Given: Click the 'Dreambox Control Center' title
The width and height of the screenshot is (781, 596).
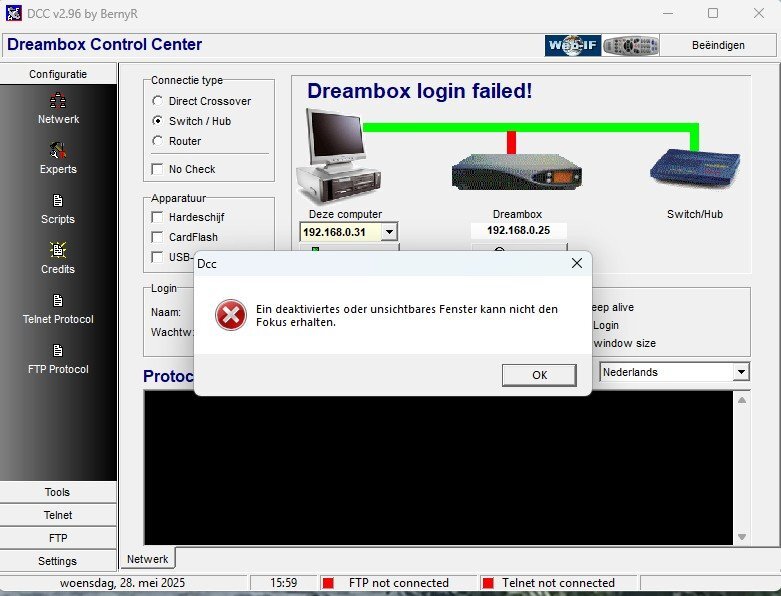Looking at the screenshot, I should click(105, 44).
